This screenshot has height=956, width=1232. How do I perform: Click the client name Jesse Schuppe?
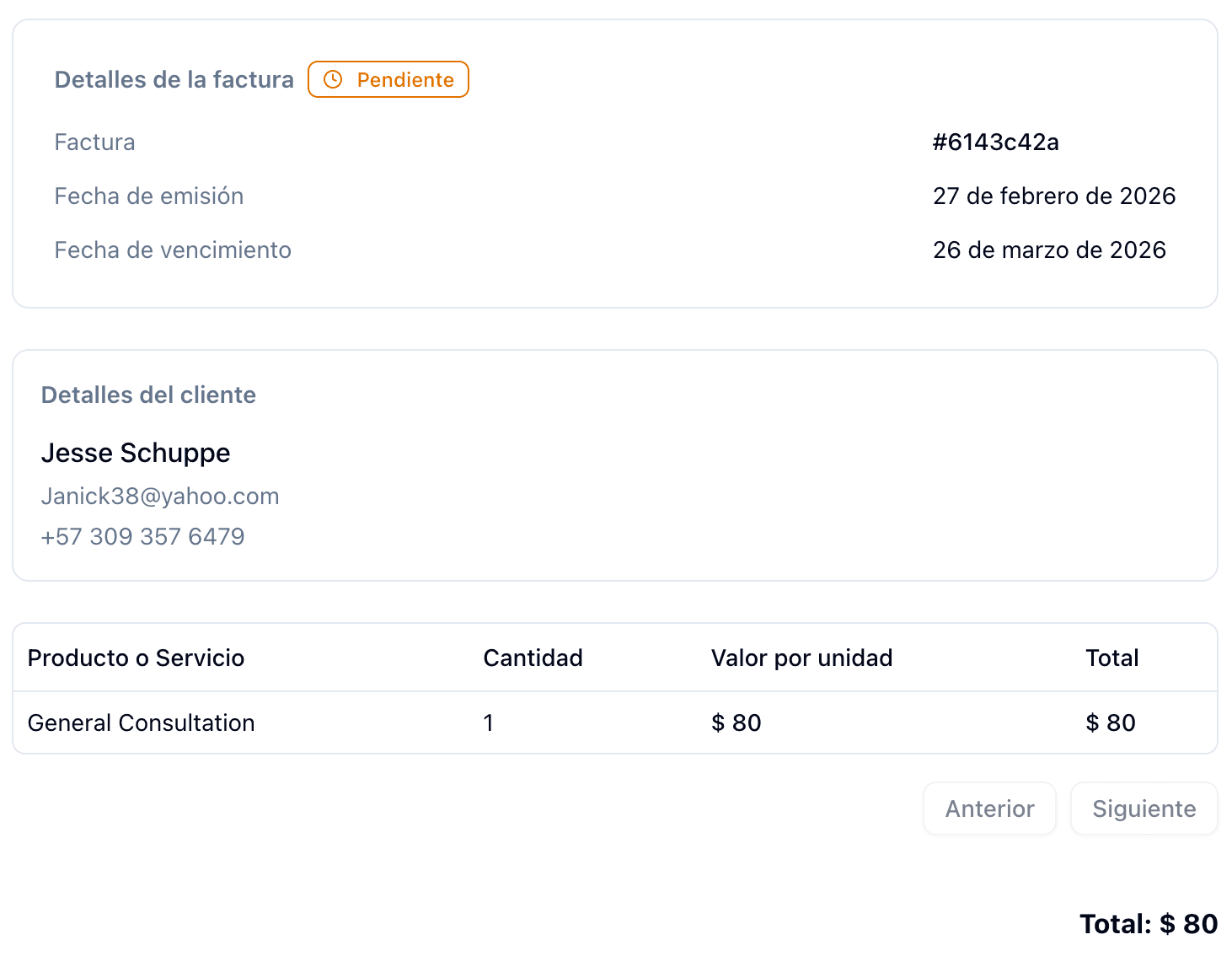[x=136, y=454]
